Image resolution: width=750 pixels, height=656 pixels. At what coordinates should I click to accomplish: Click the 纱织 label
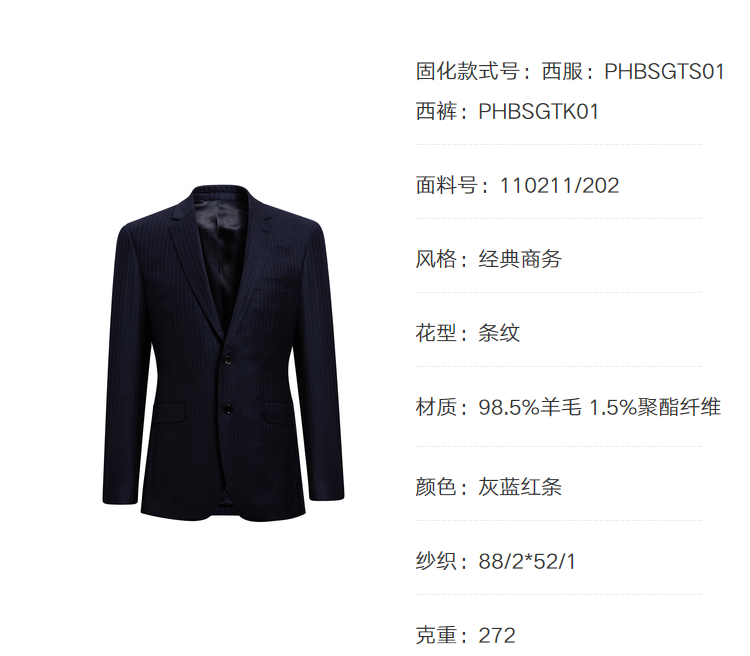[x=436, y=562]
